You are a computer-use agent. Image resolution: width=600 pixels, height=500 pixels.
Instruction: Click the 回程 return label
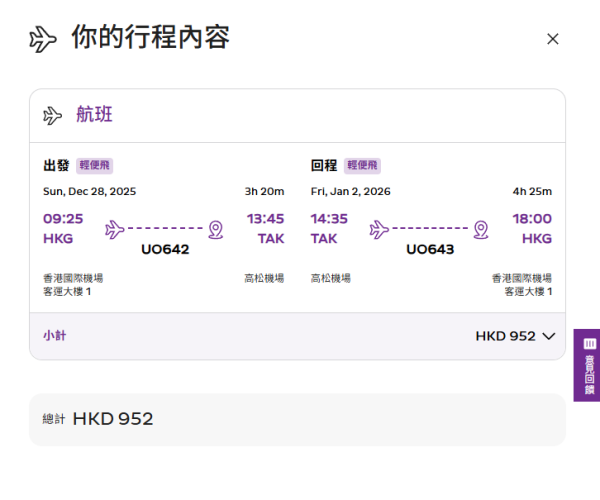(324, 166)
